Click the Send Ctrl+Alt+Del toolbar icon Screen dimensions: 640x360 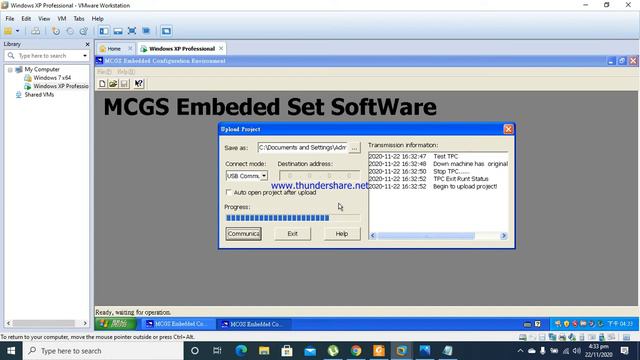click(36, 31)
